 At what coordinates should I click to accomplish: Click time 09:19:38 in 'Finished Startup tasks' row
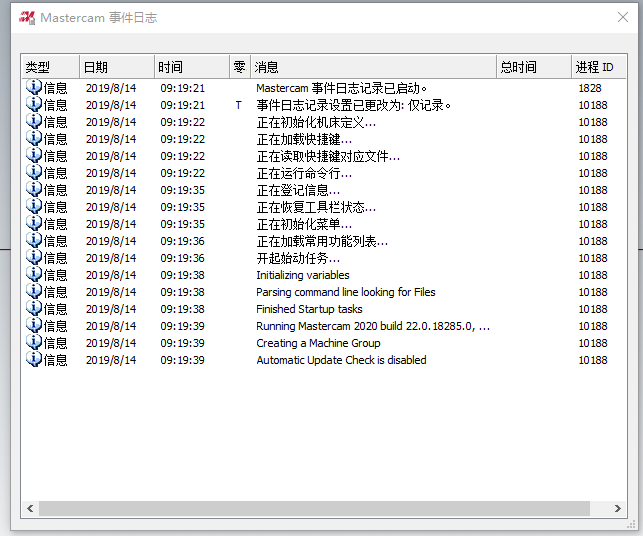coord(182,309)
